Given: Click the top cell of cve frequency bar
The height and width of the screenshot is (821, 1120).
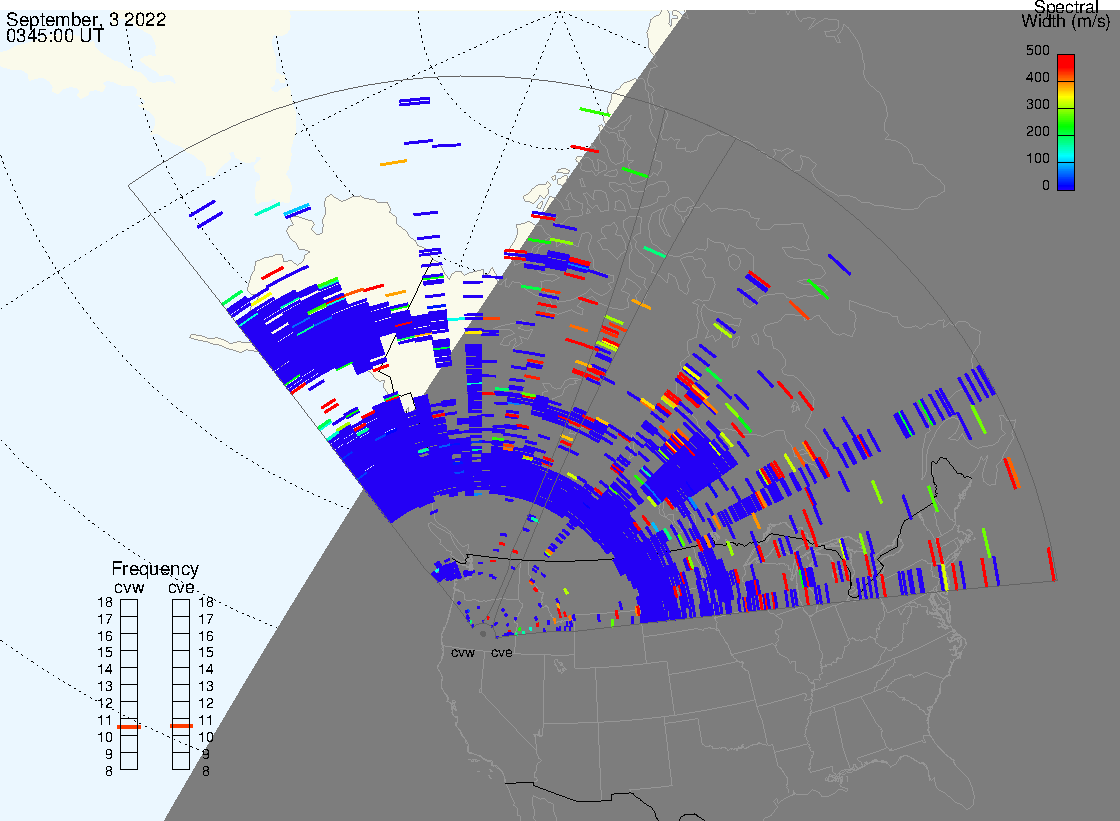Looking at the screenshot, I should coord(181,608).
